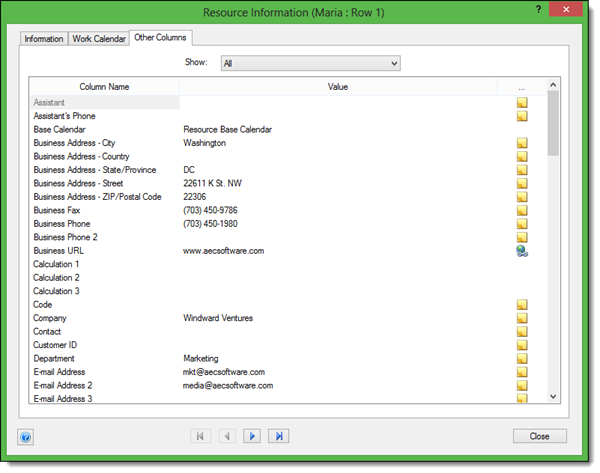The width and height of the screenshot is (600, 473).
Task: Click note icon in Department row
Action: pos(521,359)
